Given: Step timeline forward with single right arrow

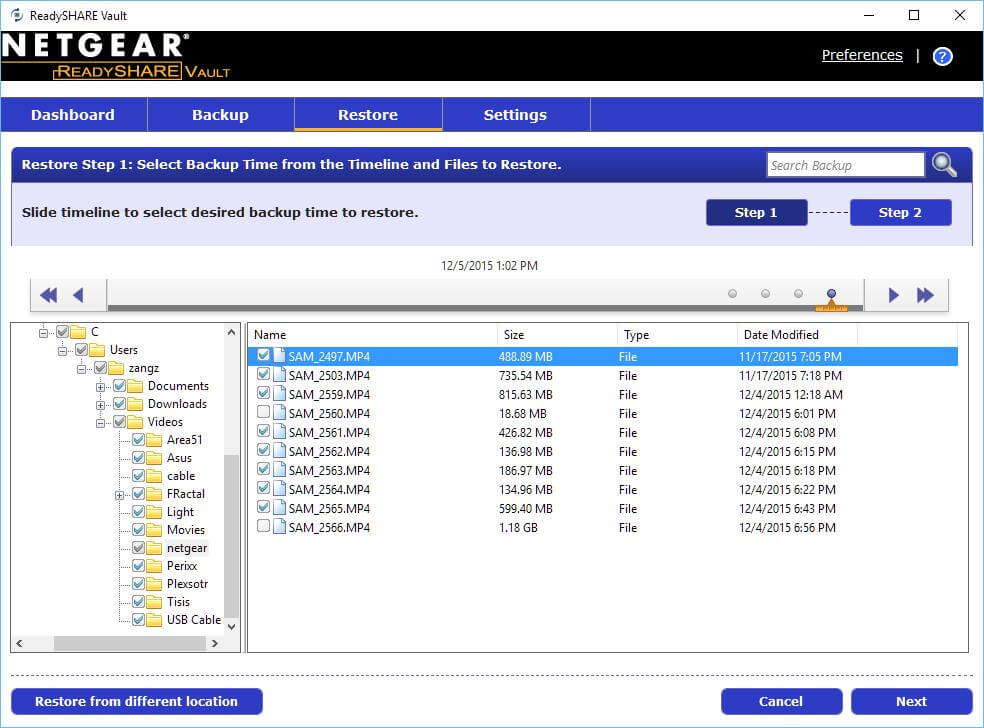Looking at the screenshot, I should [893, 295].
